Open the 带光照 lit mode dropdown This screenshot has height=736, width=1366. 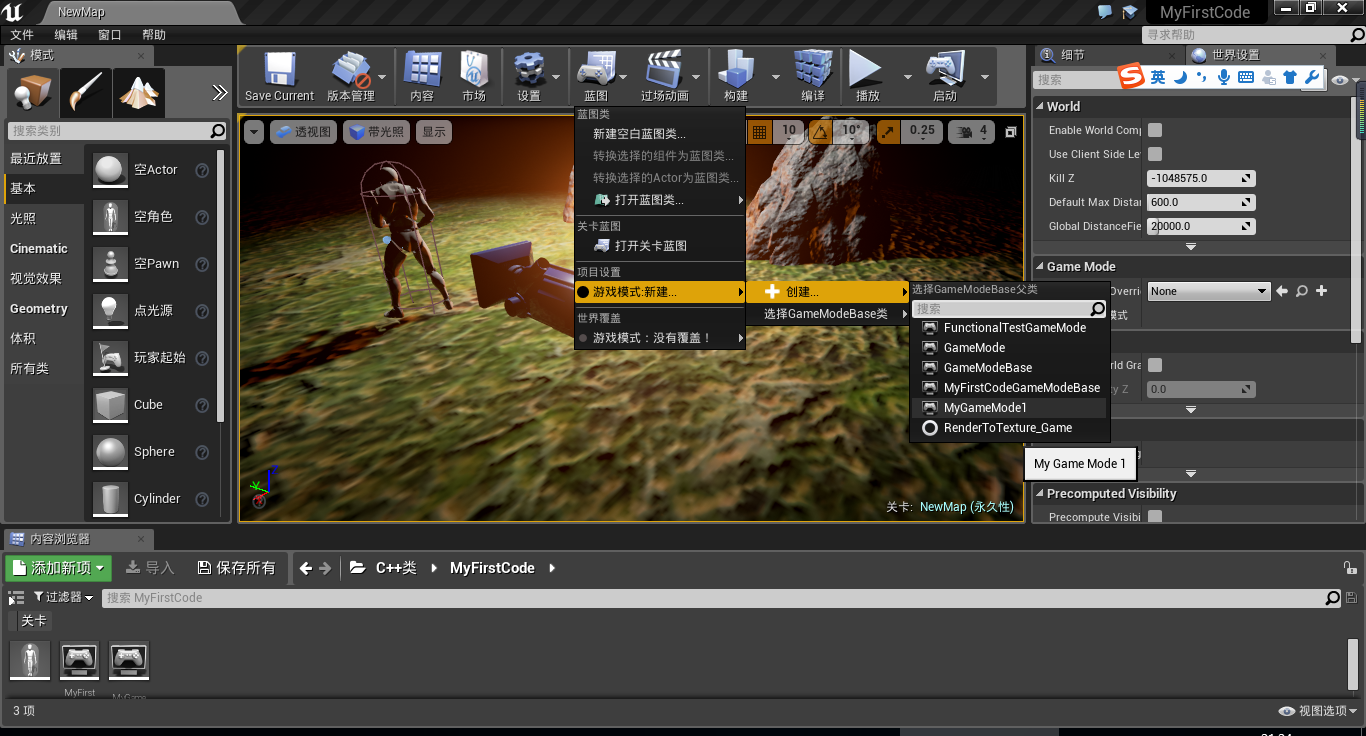click(x=376, y=132)
